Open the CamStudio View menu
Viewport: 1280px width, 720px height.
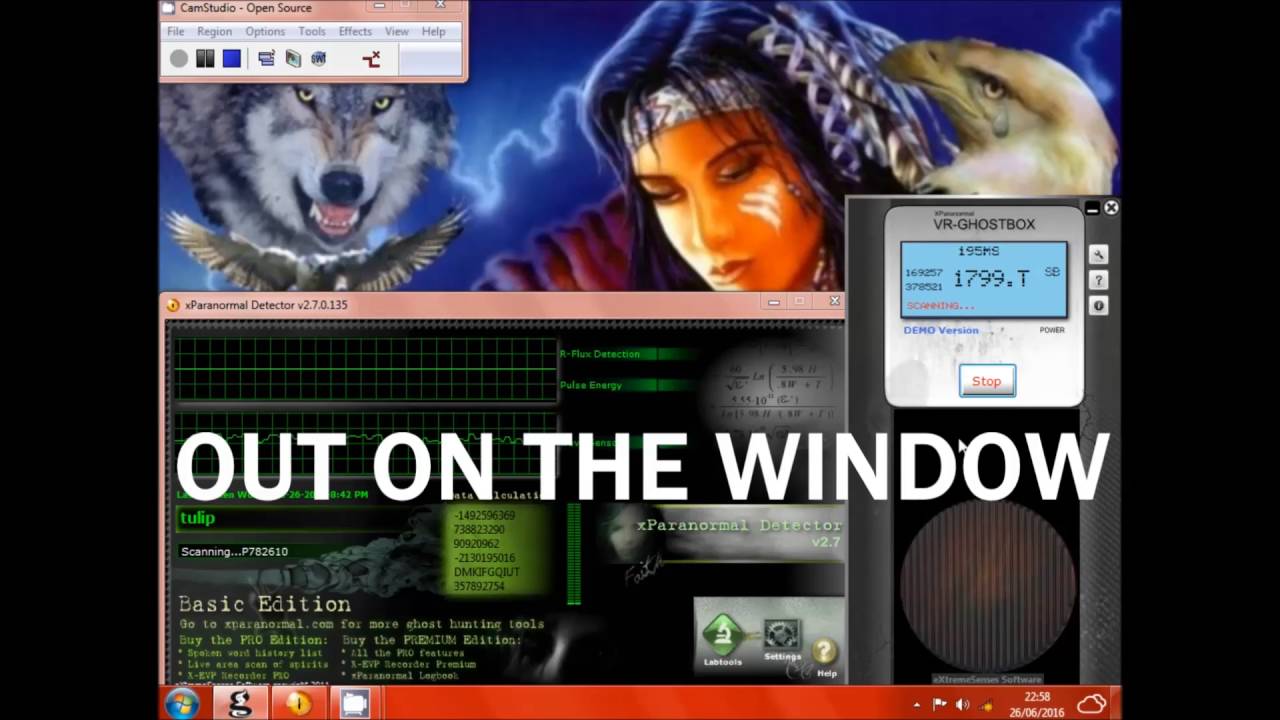point(397,32)
